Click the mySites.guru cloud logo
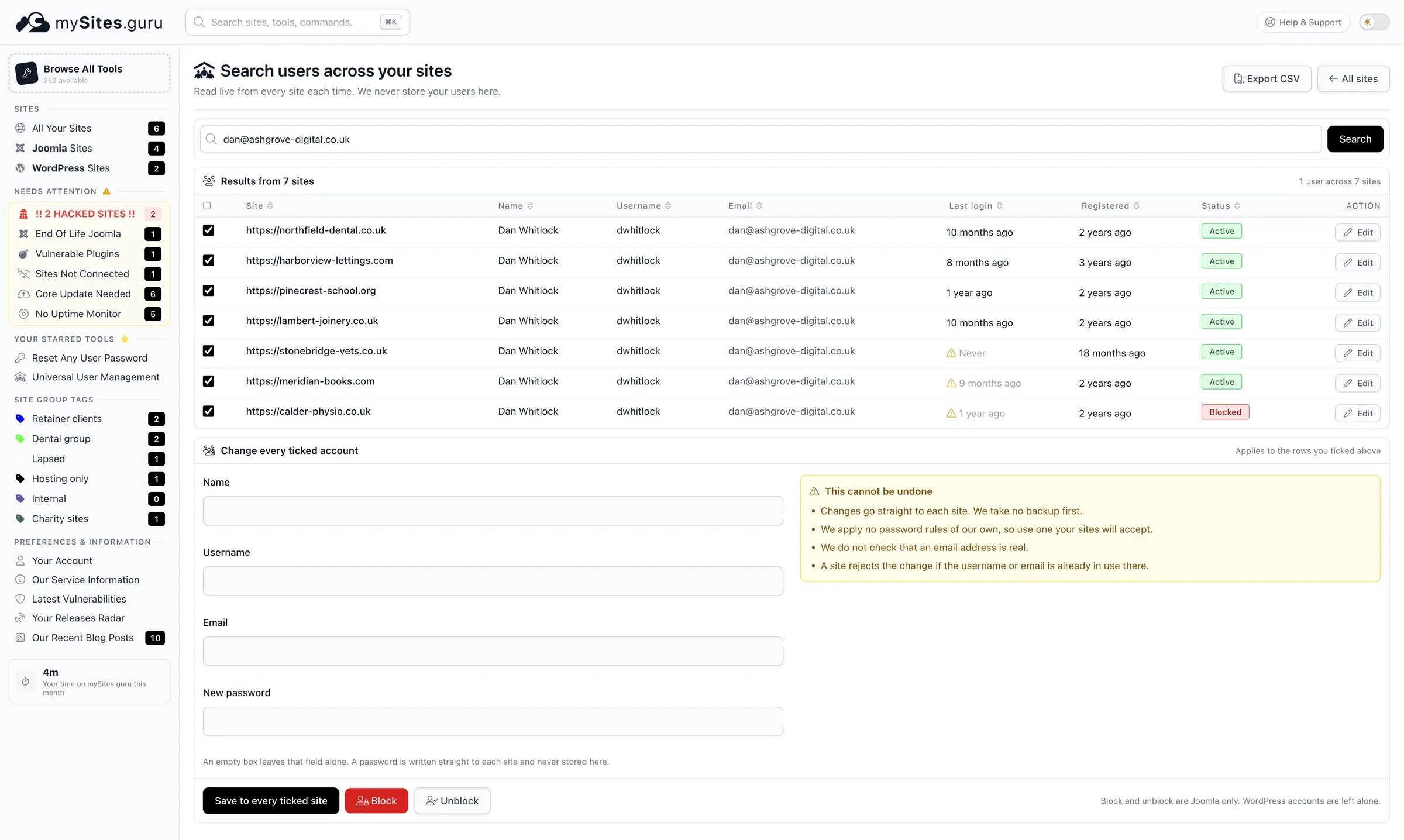1404x840 pixels. (33, 22)
